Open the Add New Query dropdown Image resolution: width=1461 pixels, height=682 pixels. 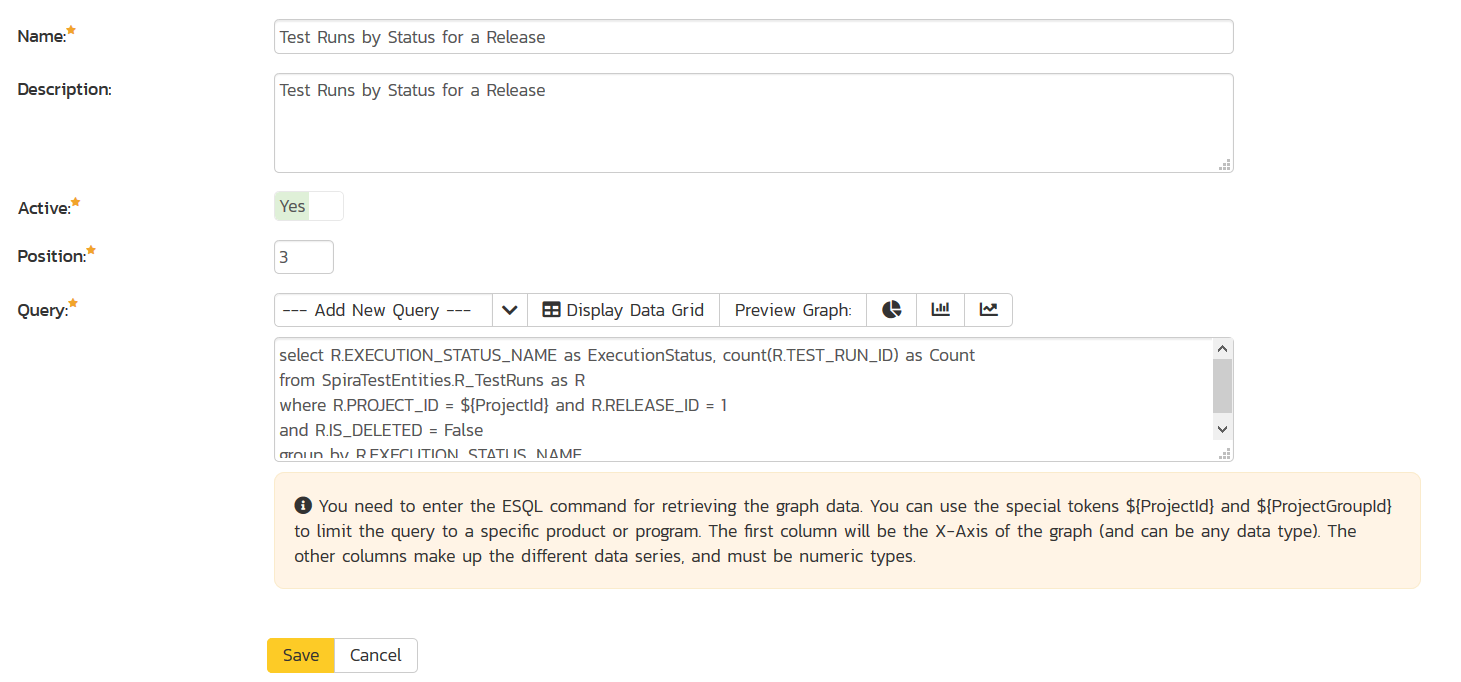click(x=383, y=310)
